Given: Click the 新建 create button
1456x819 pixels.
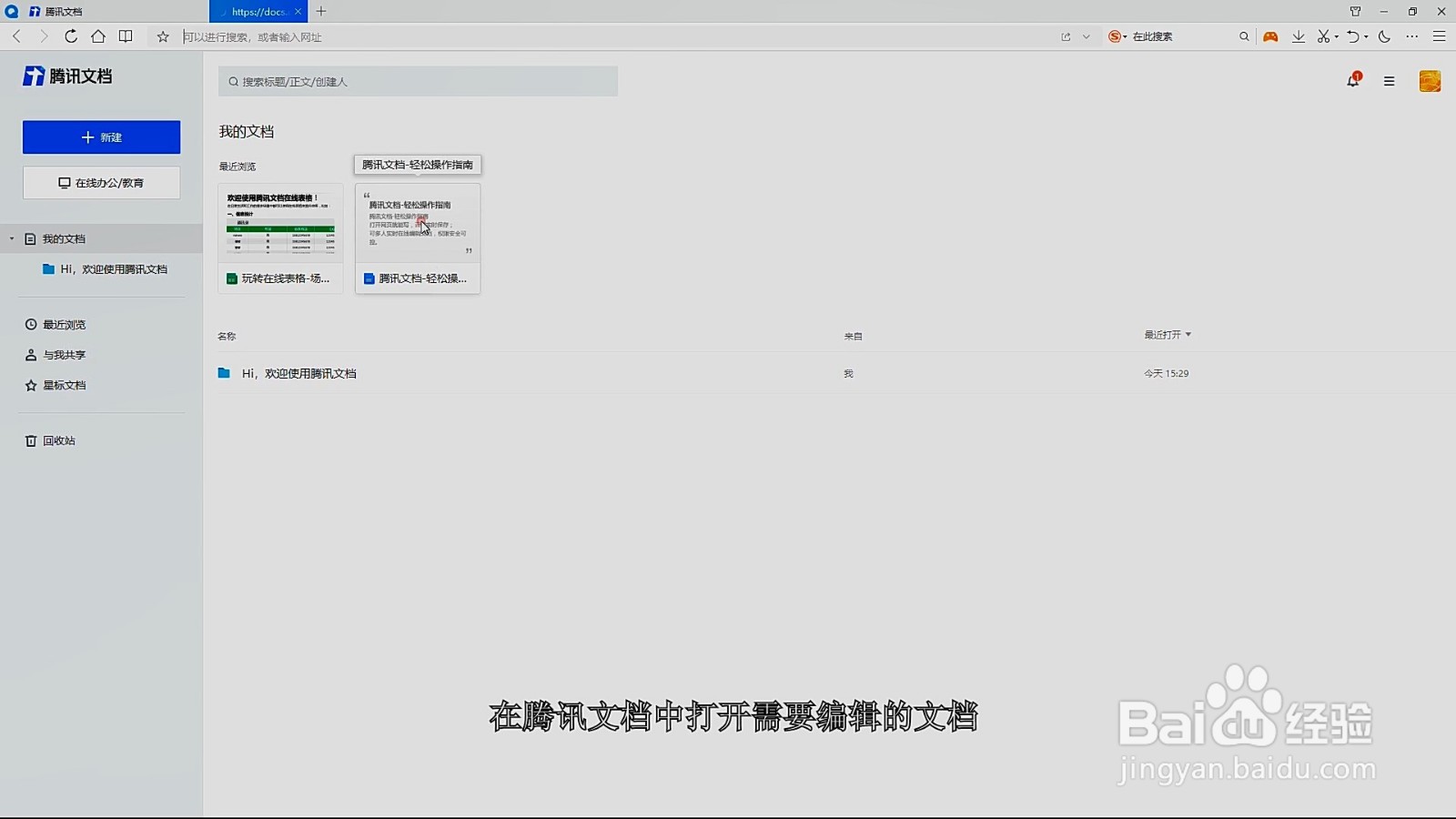Looking at the screenshot, I should point(101,137).
